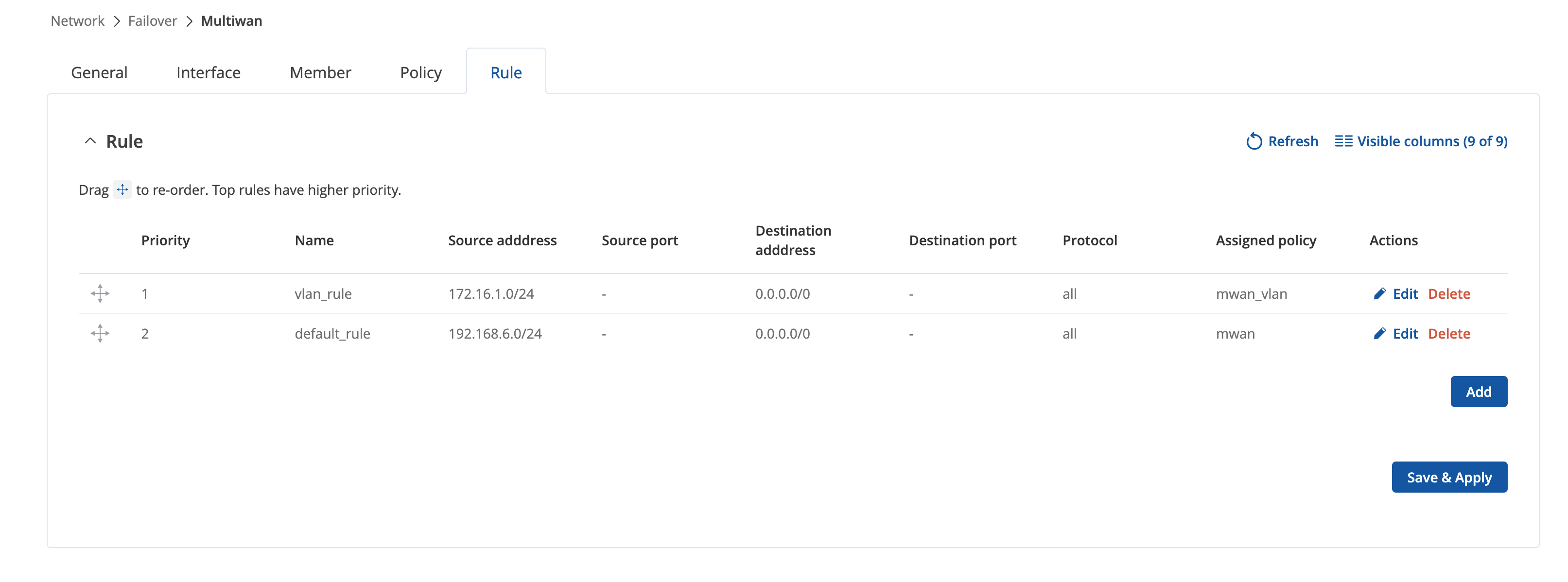The height and width of the screenshot is (582, 1568).
Task: Delete the default_rule entry
Action: 1449,333
